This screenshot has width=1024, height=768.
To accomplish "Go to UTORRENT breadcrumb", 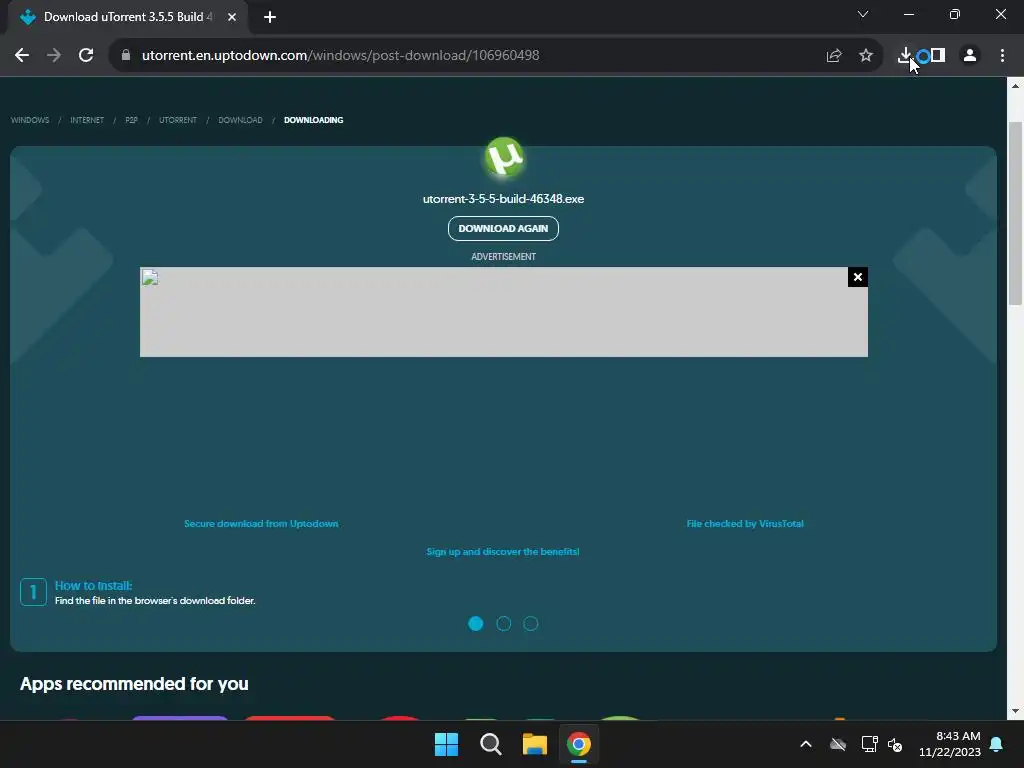I will click(x=178, y=120).
